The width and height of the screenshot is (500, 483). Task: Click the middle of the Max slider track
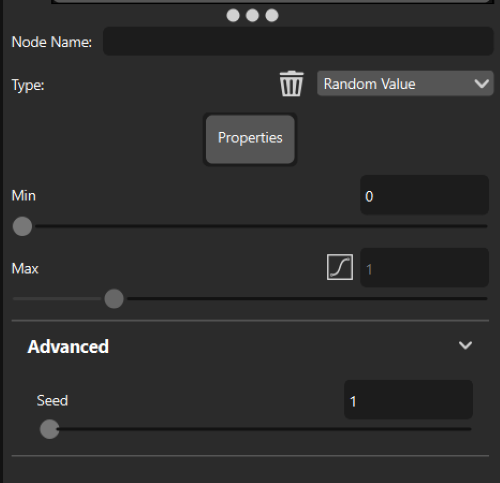[x=250, y=299]
